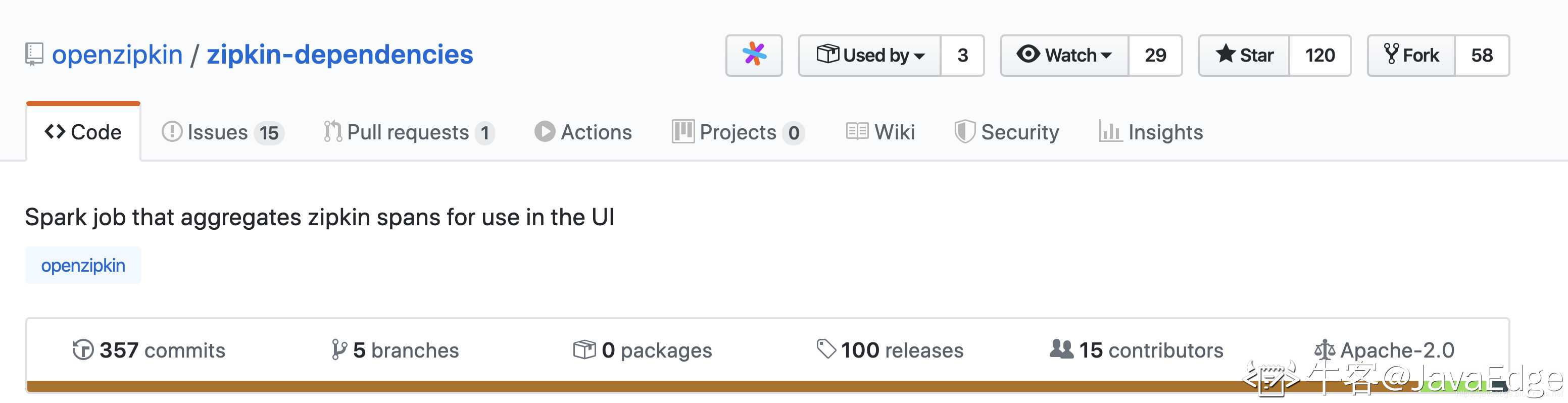Click the commits history clock icon

(x=83, y=350)
